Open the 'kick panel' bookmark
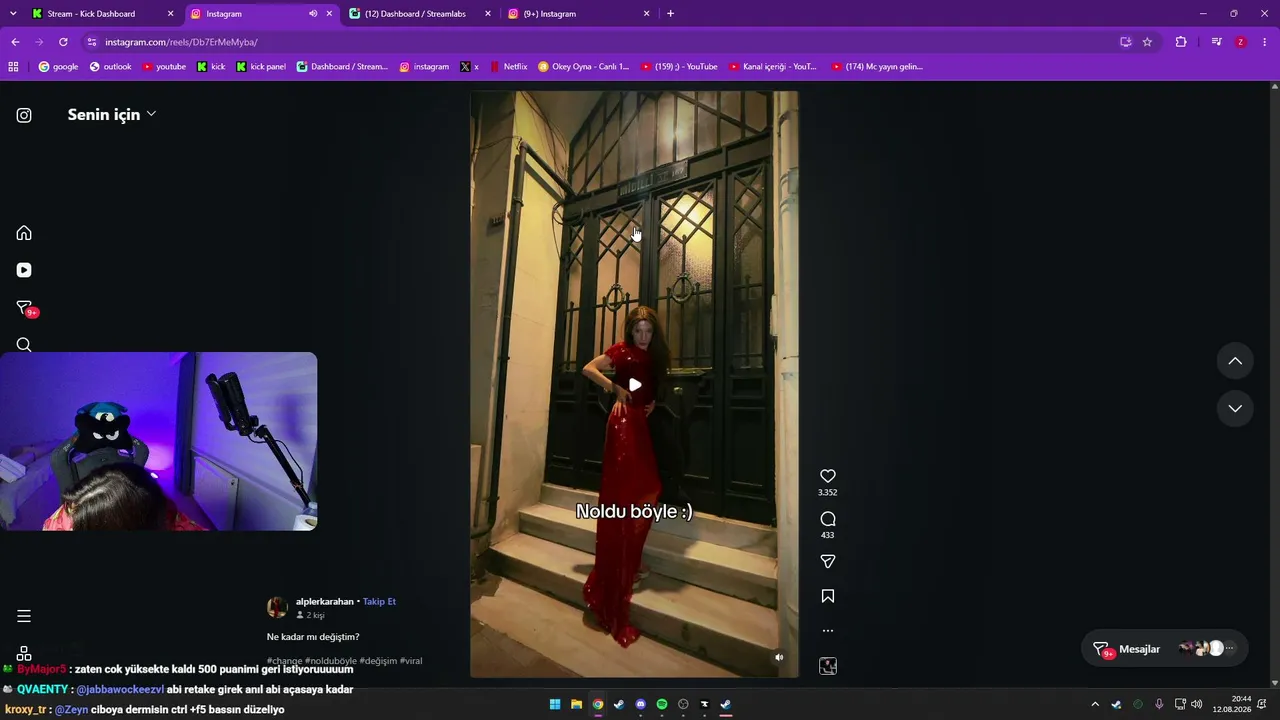1280x720 pixels. (261, 67)
